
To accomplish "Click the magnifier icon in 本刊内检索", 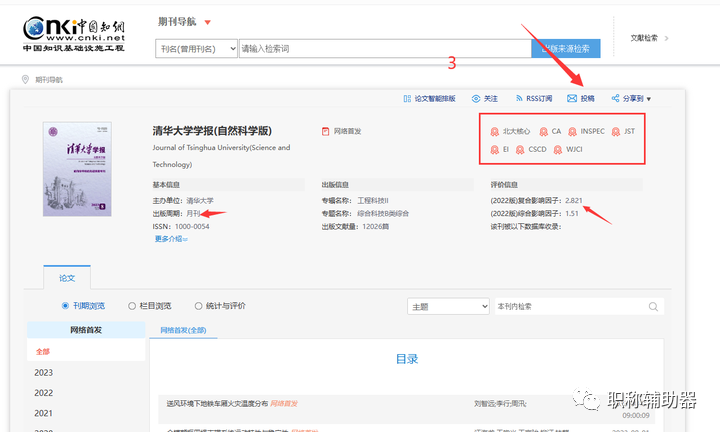I will [x=653, y=307].
